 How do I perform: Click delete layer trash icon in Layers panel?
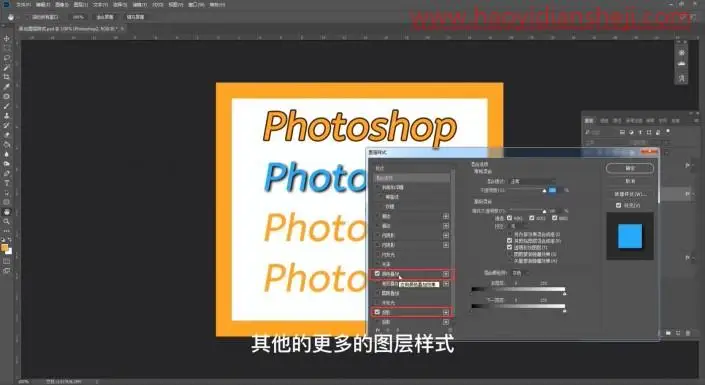click(x=687, y=333)
